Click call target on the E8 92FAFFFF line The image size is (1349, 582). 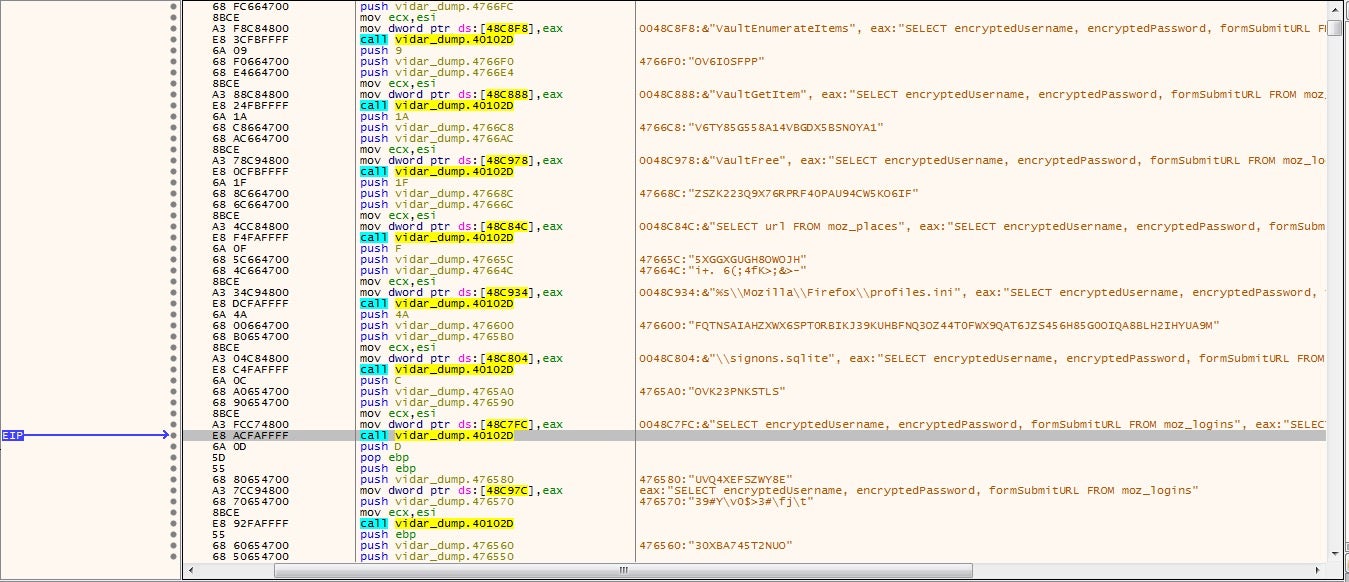click(x=453, y=524)
